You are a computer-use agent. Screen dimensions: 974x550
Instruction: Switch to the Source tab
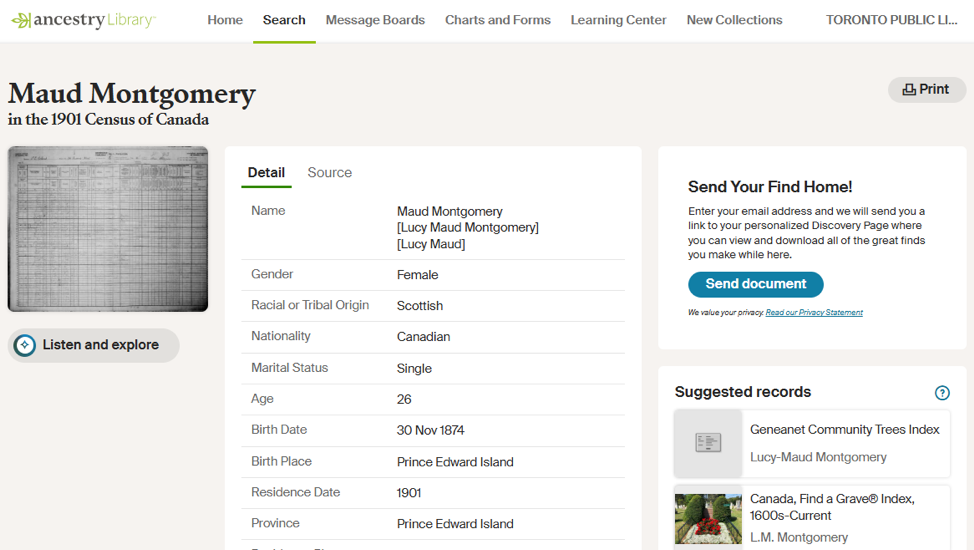tap(329, 173)
